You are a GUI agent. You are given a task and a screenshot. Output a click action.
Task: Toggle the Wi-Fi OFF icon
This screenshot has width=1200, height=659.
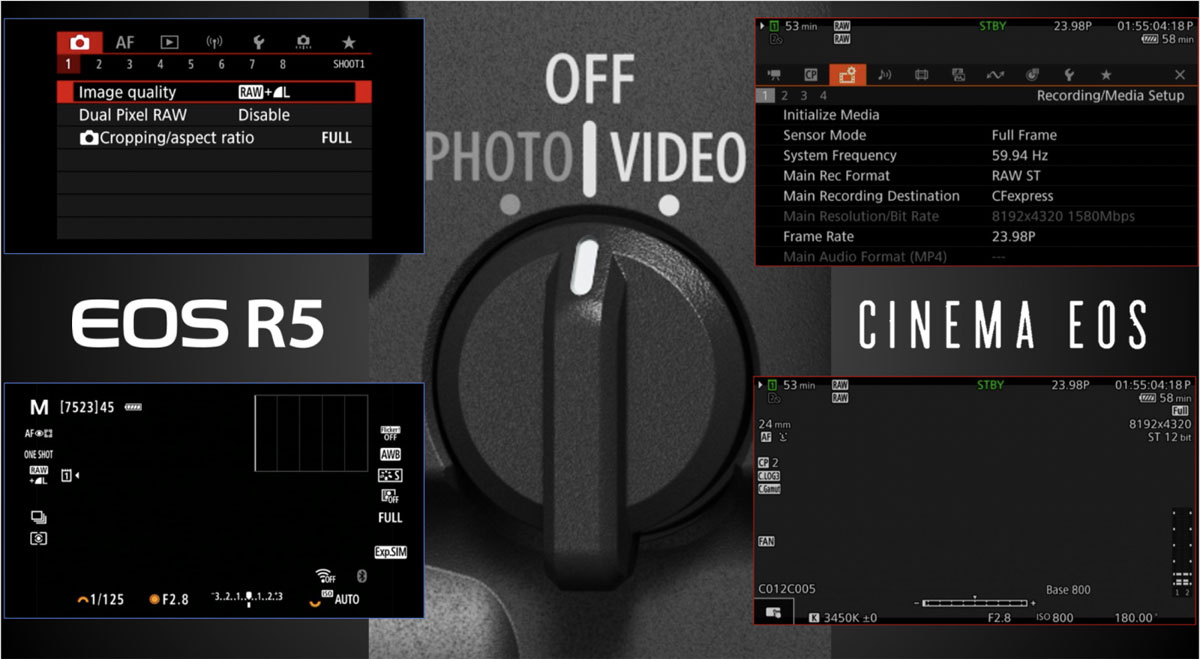[x=325, y=575]
